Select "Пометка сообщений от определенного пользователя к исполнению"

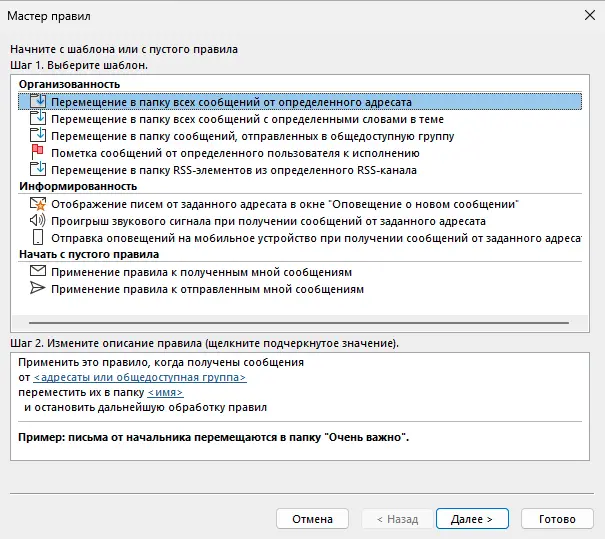pos(235,153)
